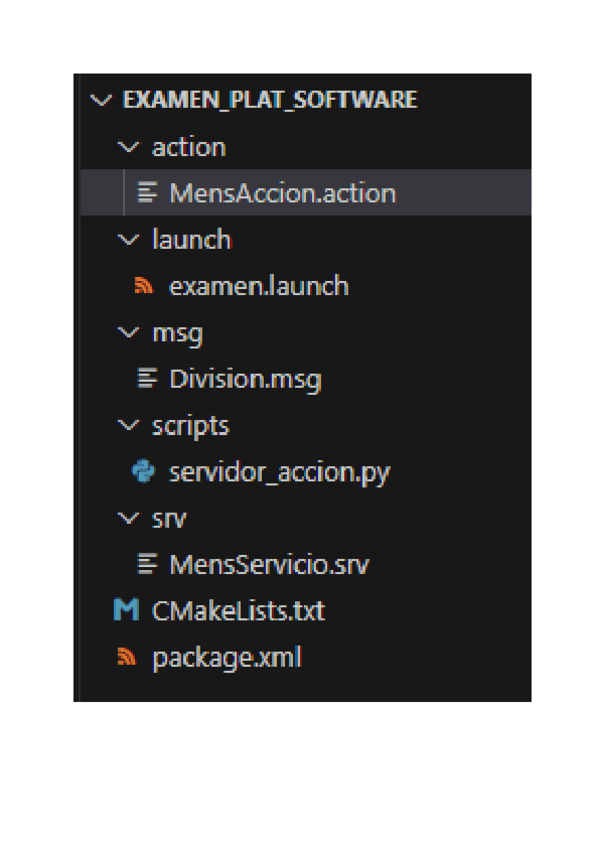Collapse the scripts folder chevron

(x=127, y=426)
